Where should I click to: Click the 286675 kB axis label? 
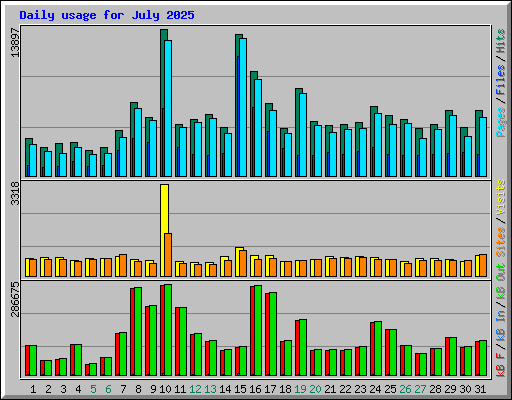15,299
